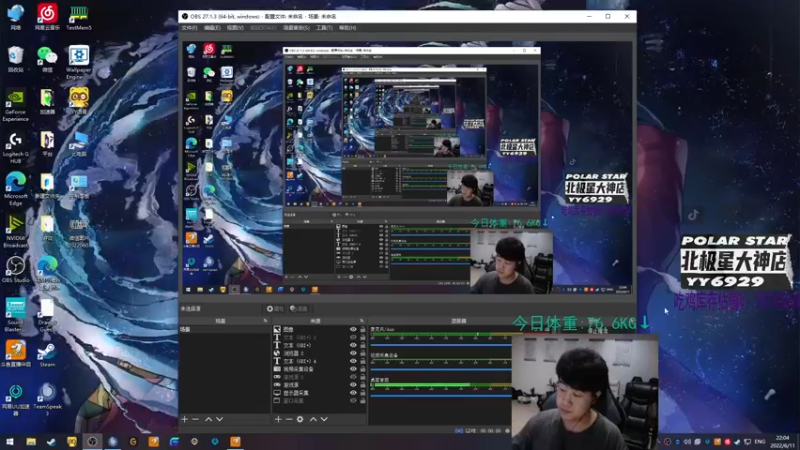Open the 场景集合(S) menu in OBS

point(296,28)
